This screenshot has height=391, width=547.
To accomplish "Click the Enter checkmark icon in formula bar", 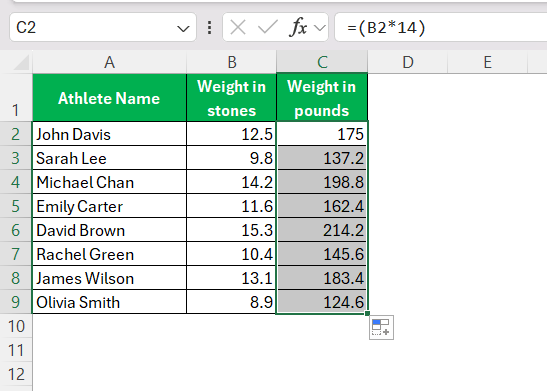I will click(268, 27).
